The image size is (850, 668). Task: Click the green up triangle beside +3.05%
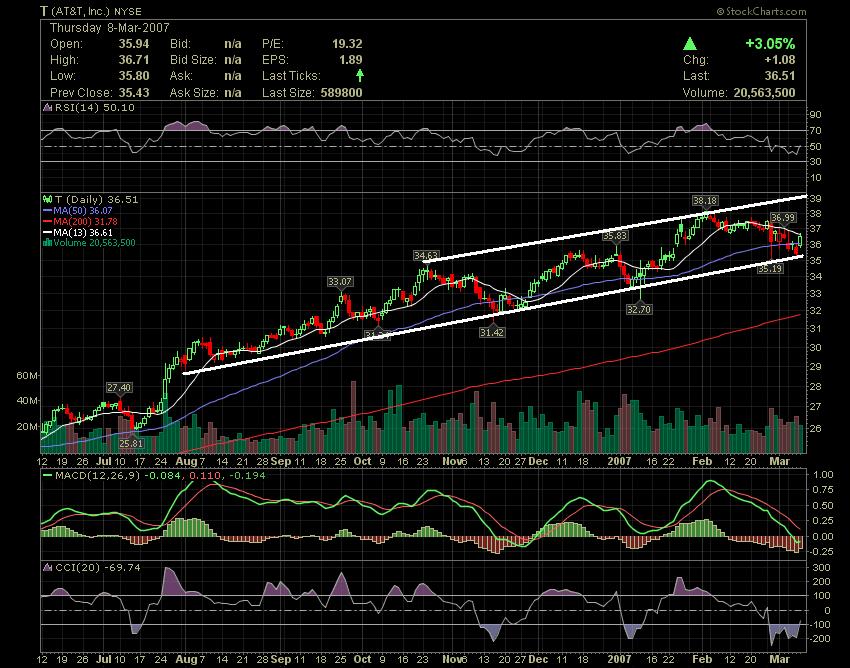coord(690,43)
